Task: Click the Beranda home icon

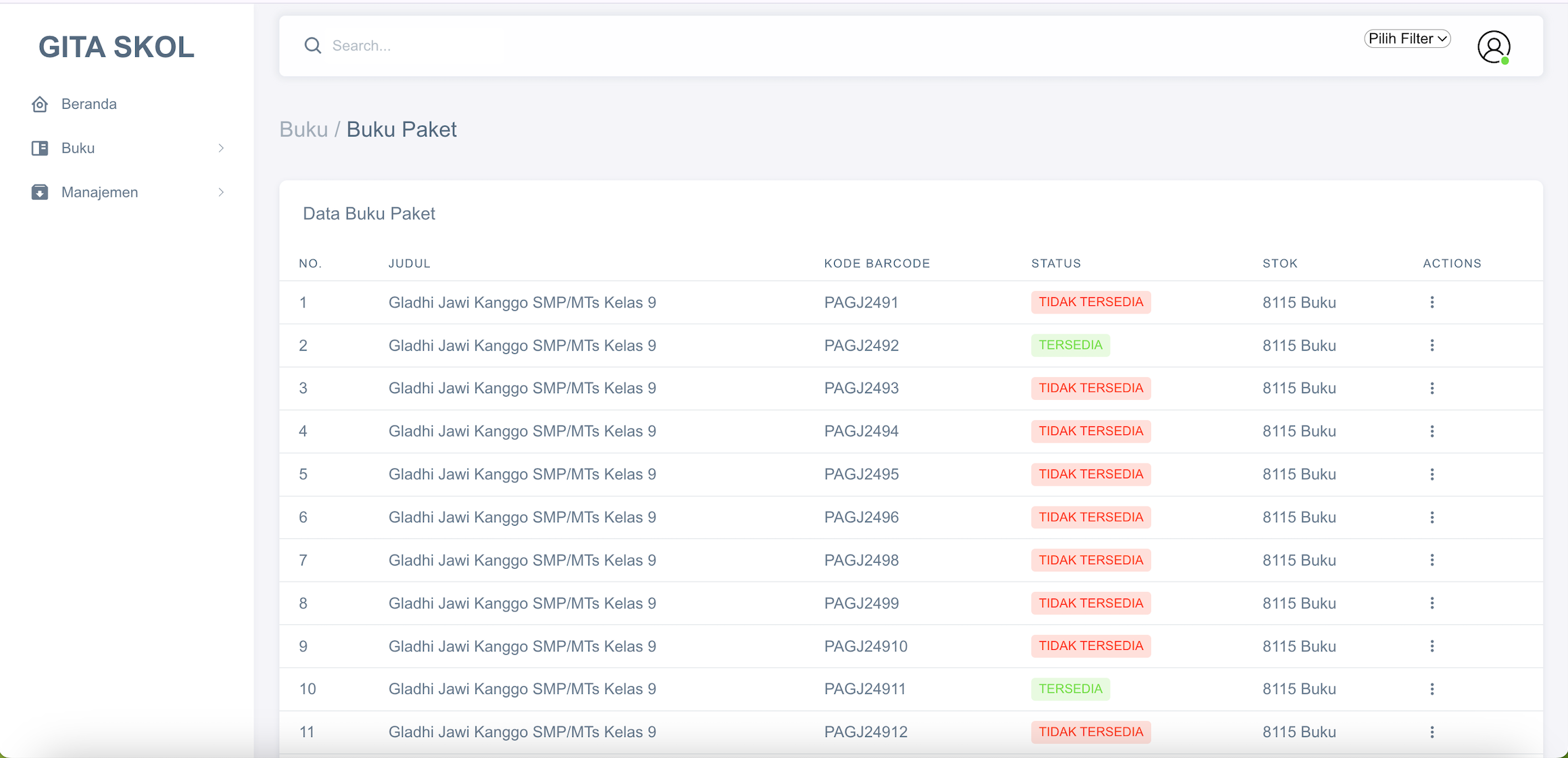Action: [x=40, y=104]
